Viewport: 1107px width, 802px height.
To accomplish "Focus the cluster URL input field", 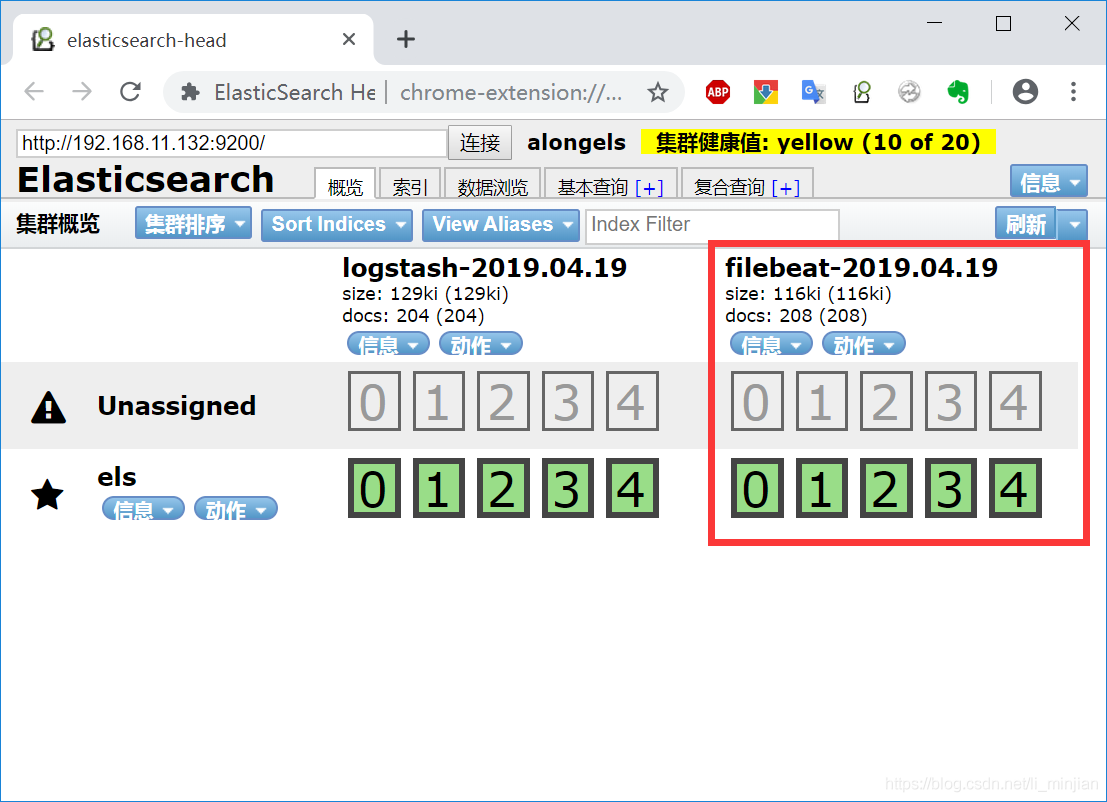I will point(232,143).
